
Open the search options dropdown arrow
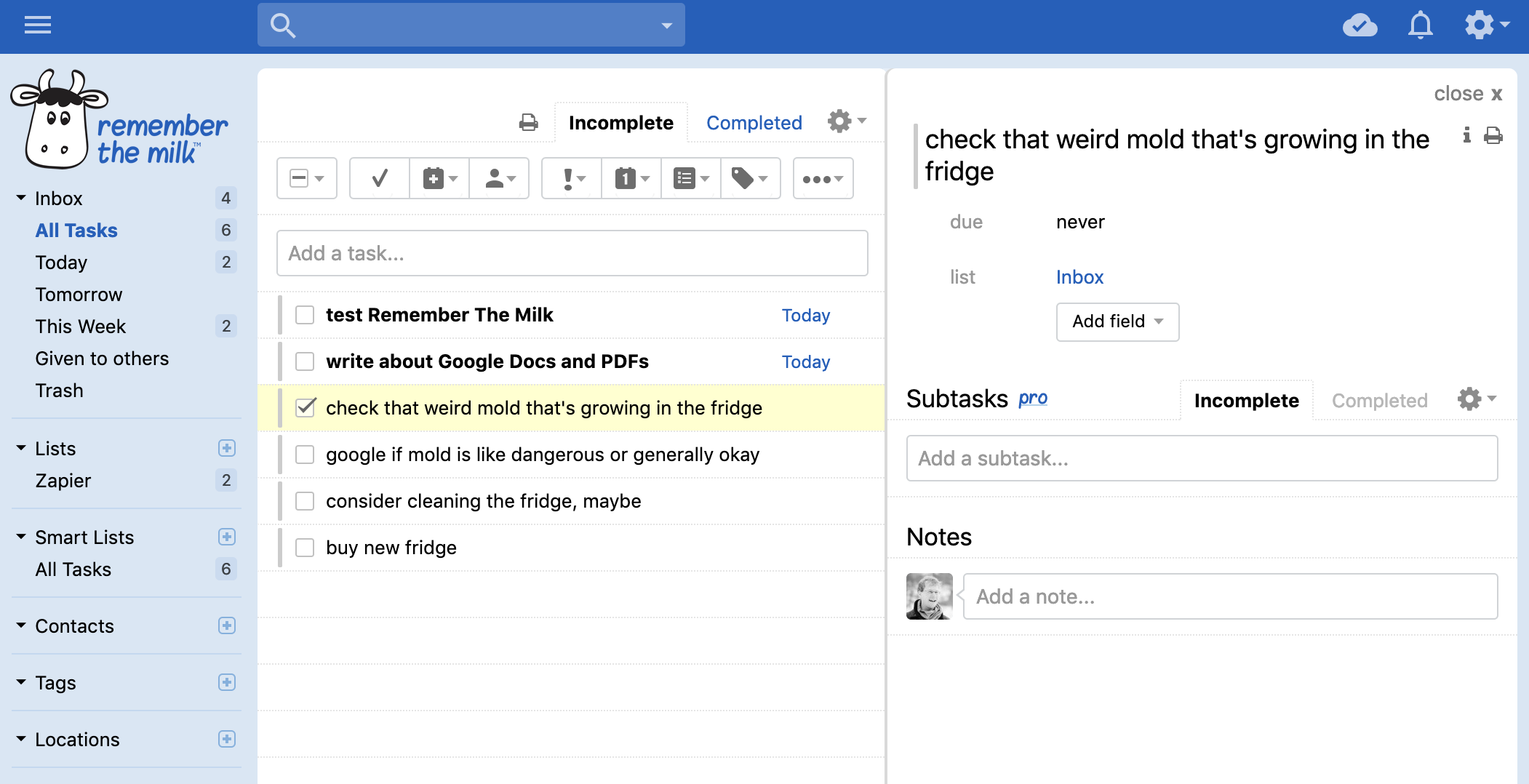click(x=666, y=25)
